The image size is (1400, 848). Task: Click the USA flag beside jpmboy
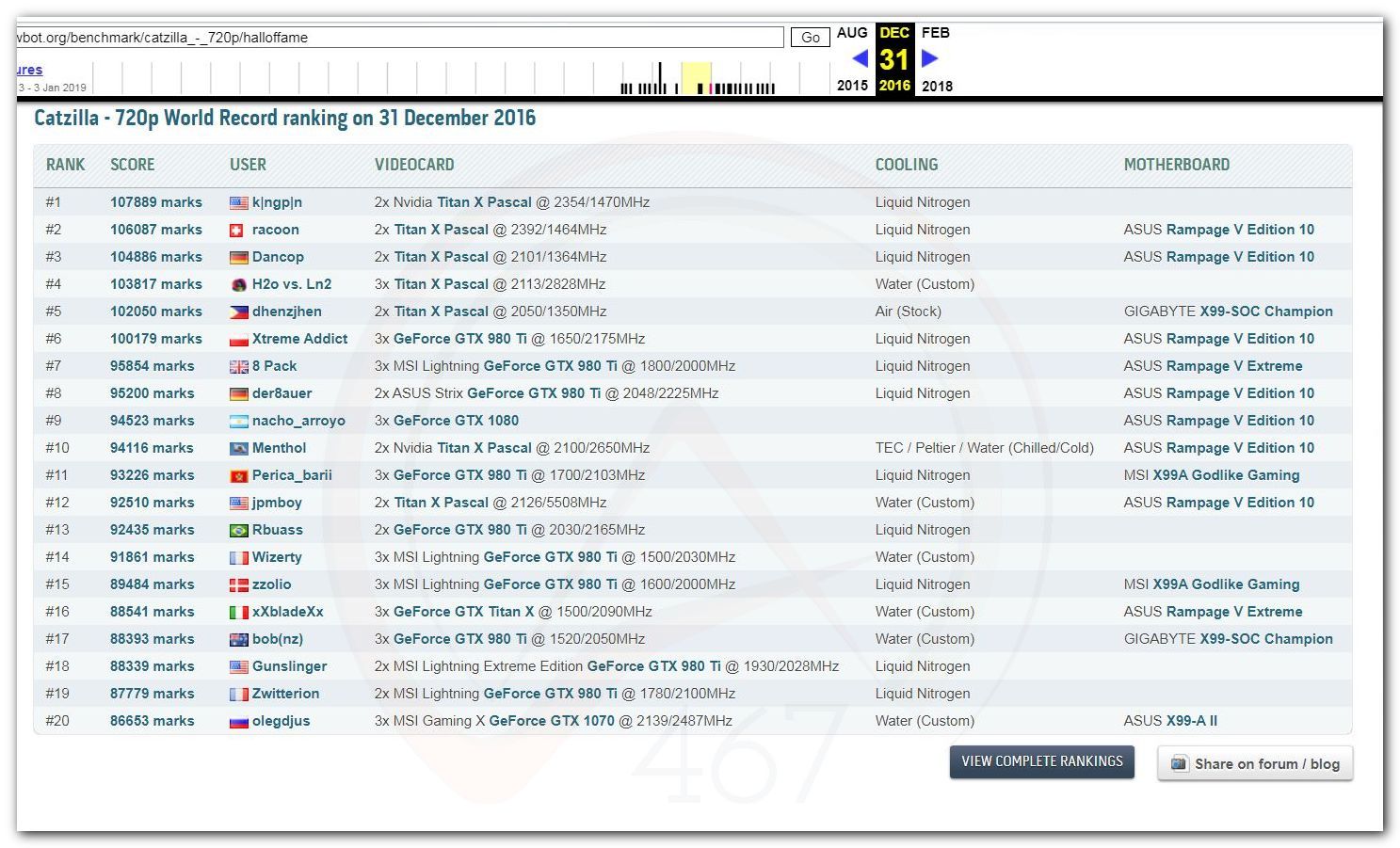[x=238, y=503]
